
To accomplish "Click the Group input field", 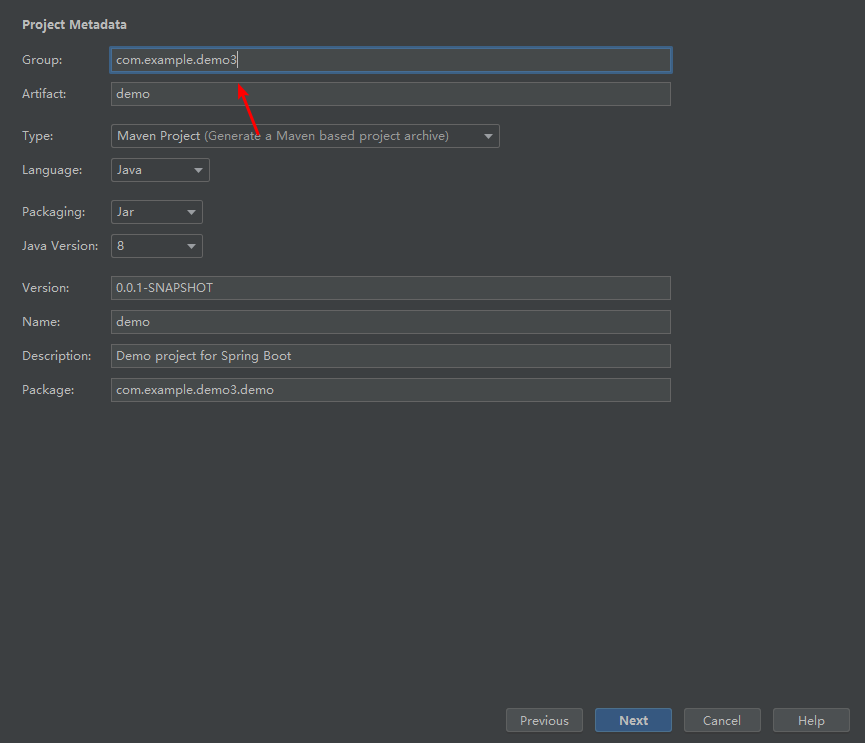I will (x=390, y=60).
